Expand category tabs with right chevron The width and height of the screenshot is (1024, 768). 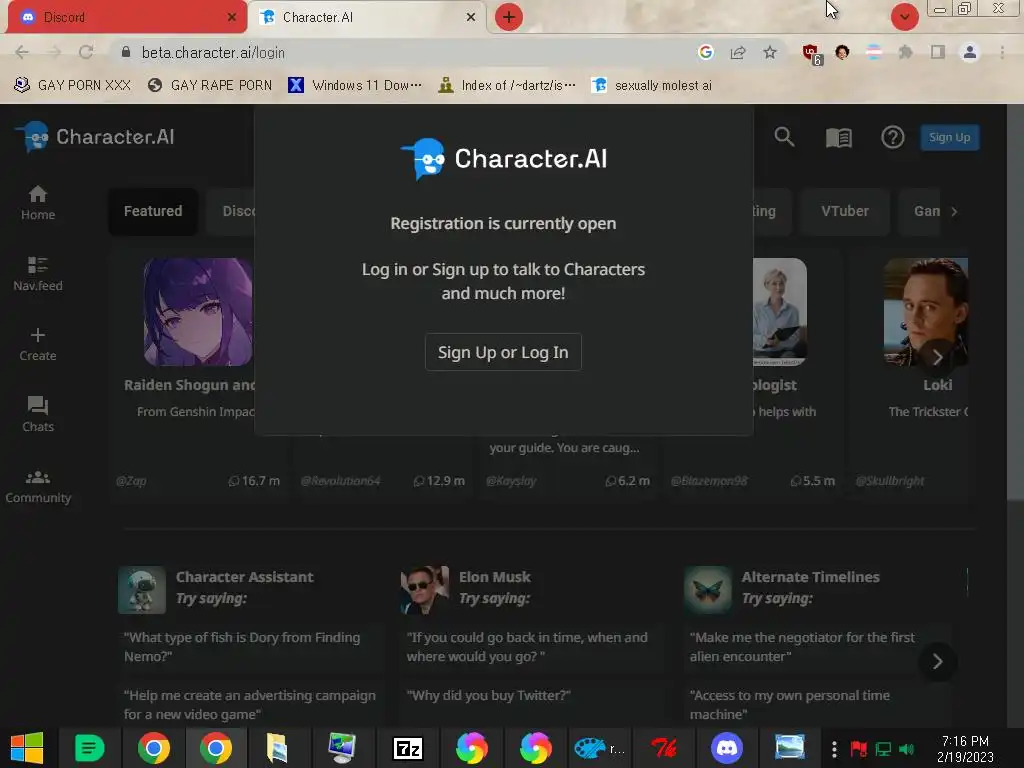tap(954, 212)
